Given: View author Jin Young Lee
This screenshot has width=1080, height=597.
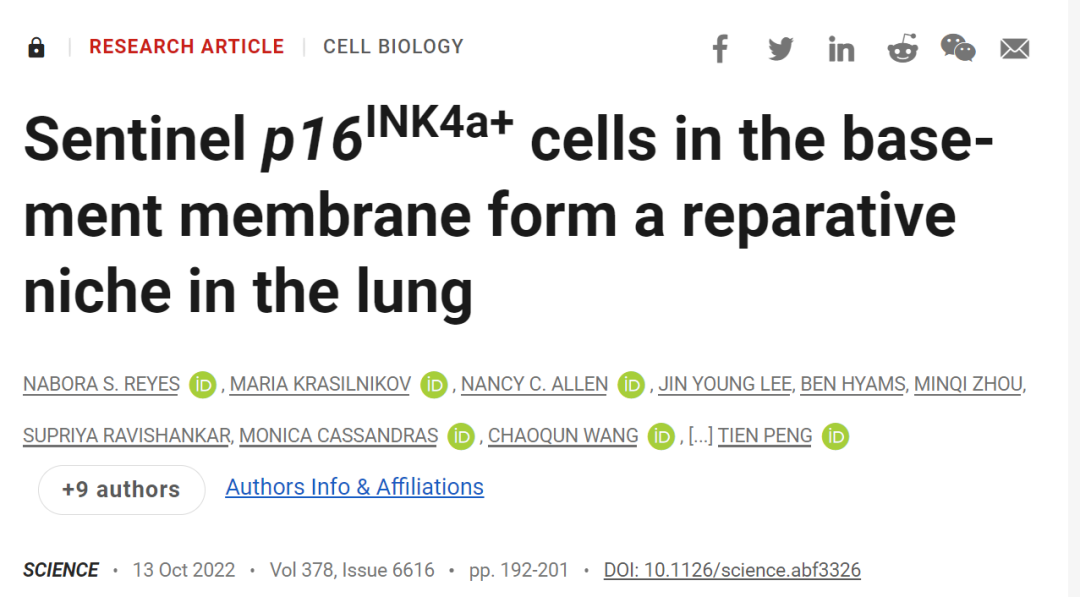Looking at the screenshot, I should pos(725,384).
